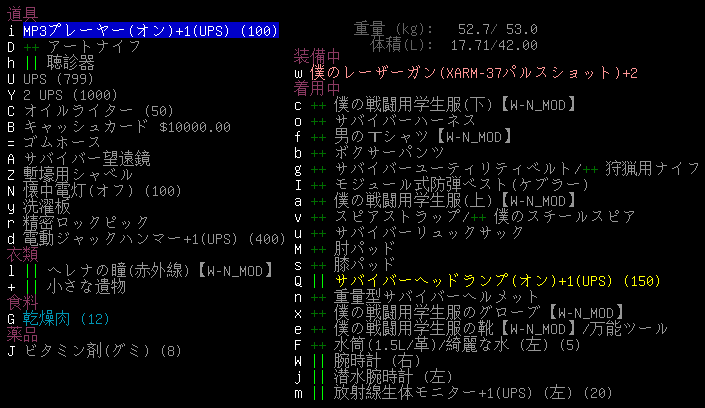Click the 装備中 section header
The width and height of the screenshot is (705, 408).
[x=317, y=55]
